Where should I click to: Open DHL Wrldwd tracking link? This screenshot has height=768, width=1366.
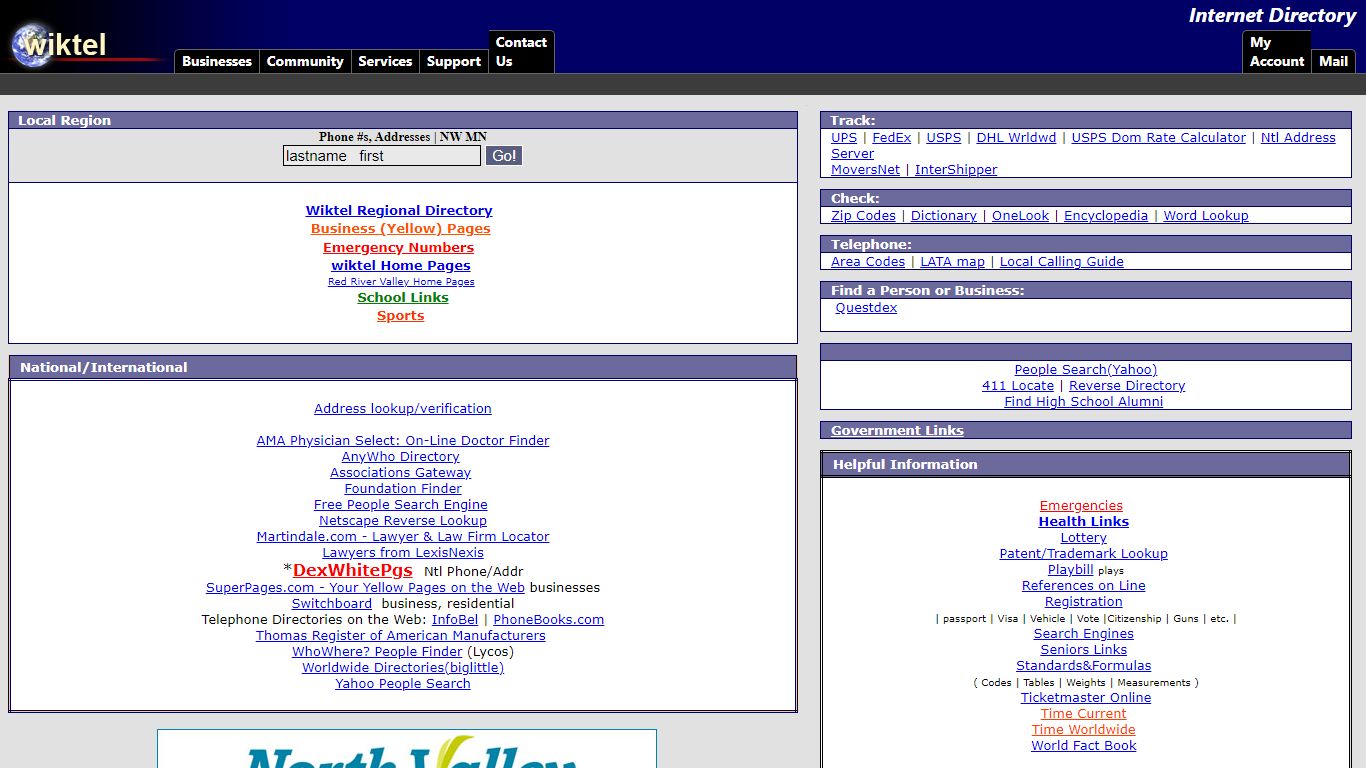click(1016, 138)
